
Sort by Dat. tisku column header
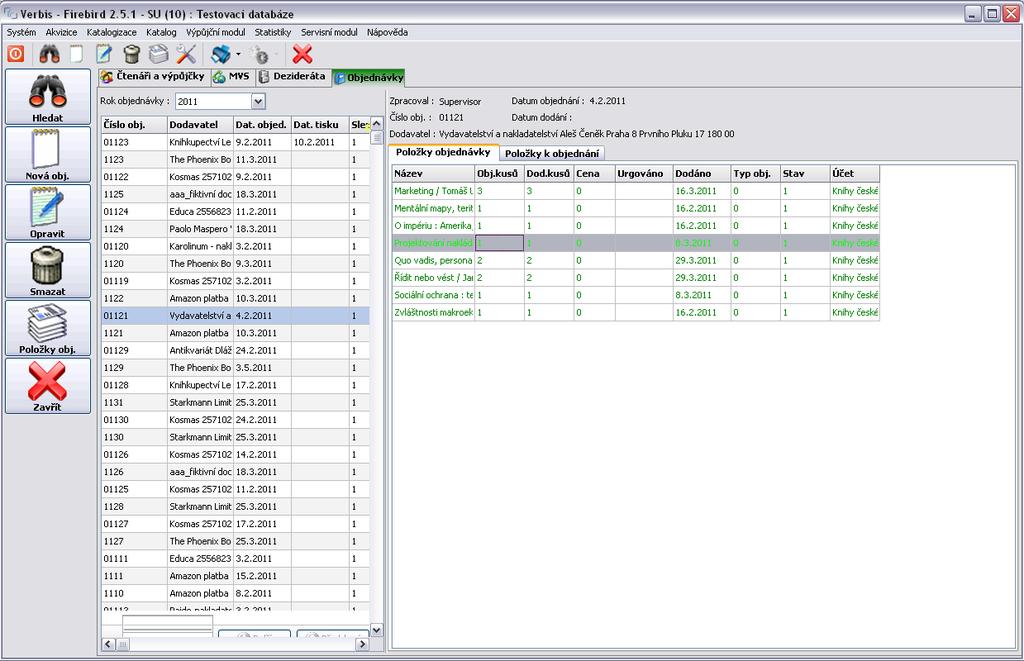pos(320,125)
